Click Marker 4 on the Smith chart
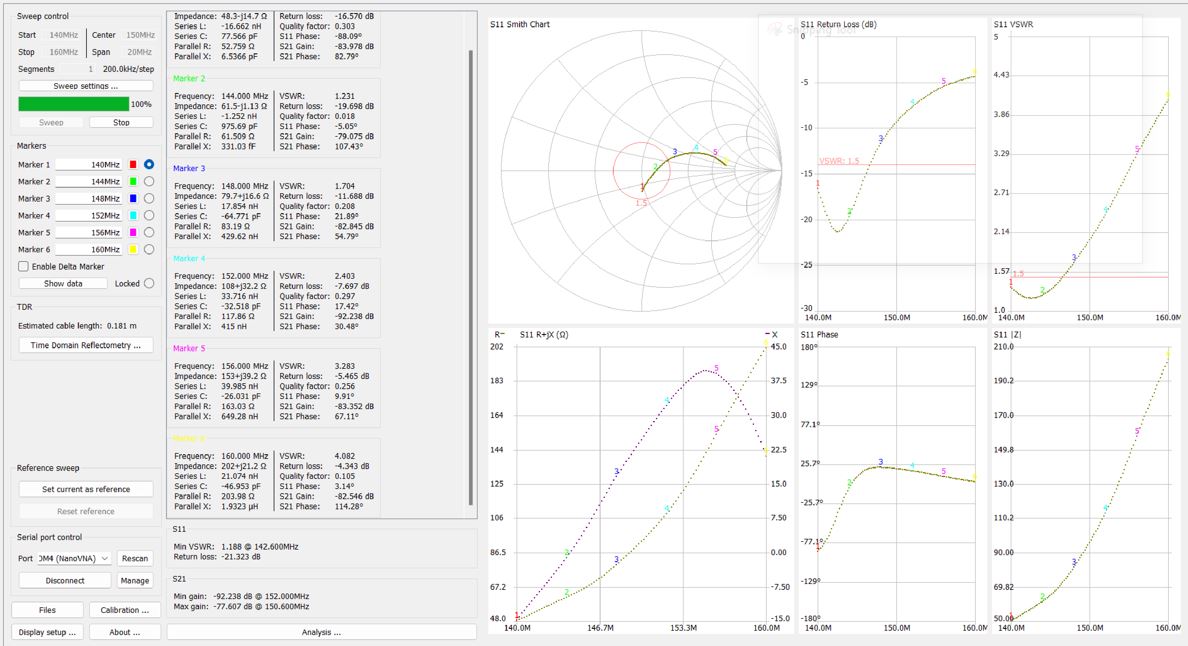This screenshot has width=1188, height=646. point(696,148)
